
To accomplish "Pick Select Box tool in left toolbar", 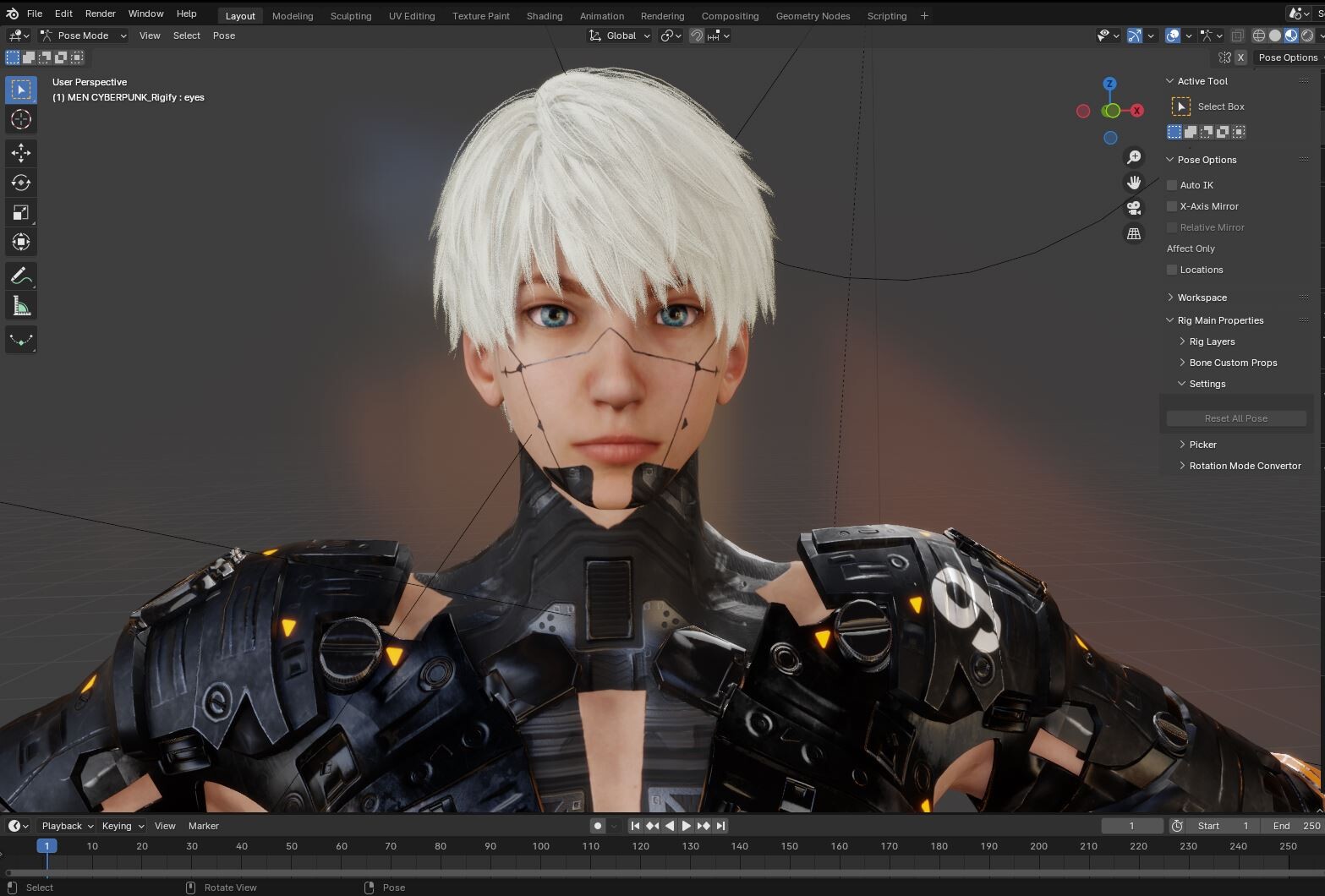I will (x=21, y=90).
